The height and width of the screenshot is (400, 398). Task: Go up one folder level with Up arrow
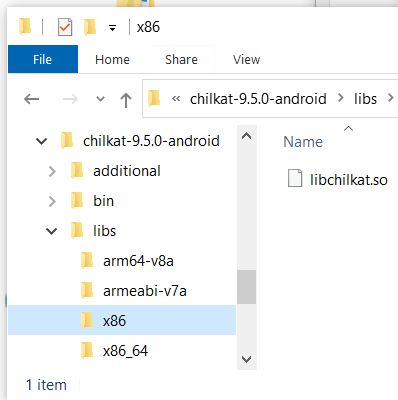click(x=126, y=100)
